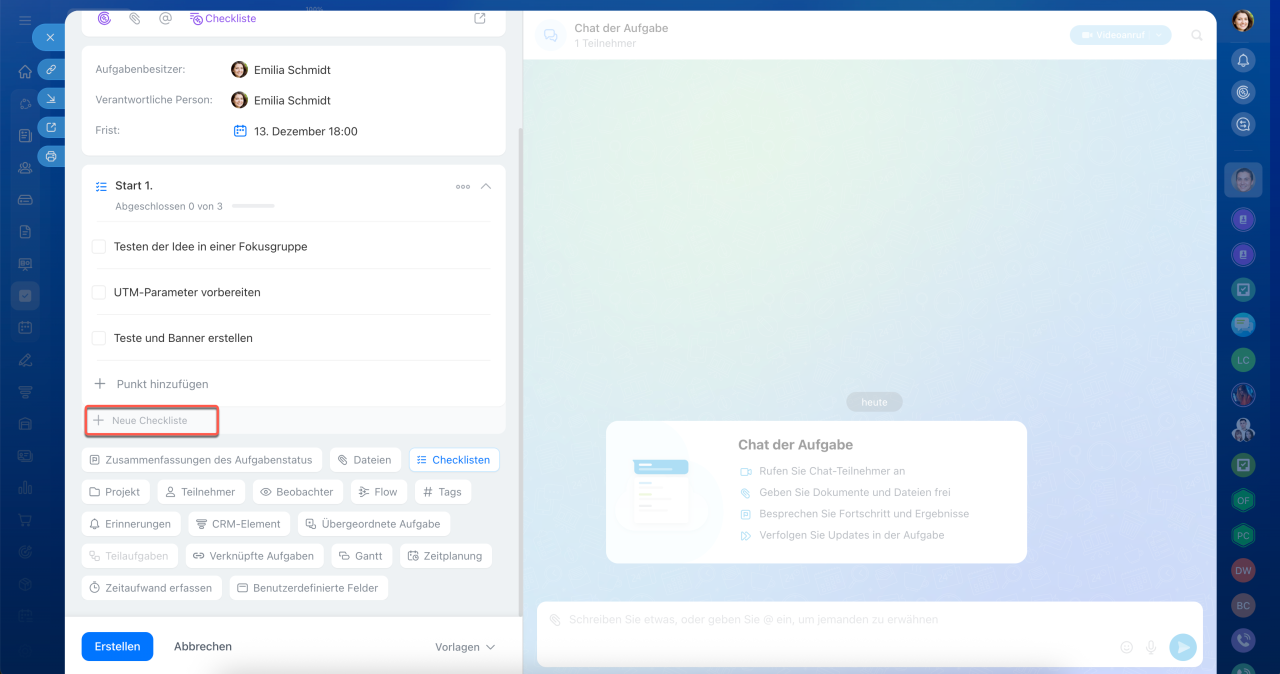Screen dimensions: 1280x674
Task: Click the print icon on slider edge
Action: tap(51, 156)
